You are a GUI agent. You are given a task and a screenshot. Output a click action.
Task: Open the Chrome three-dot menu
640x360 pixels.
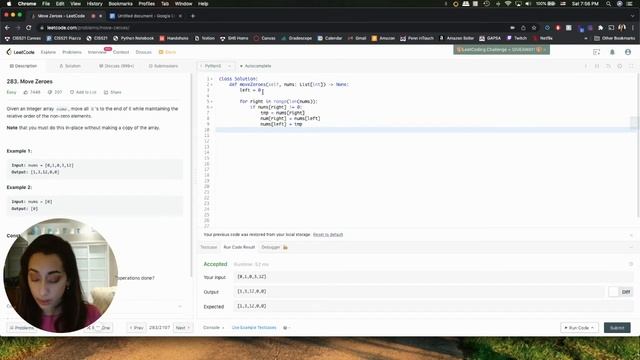(633, 28)
